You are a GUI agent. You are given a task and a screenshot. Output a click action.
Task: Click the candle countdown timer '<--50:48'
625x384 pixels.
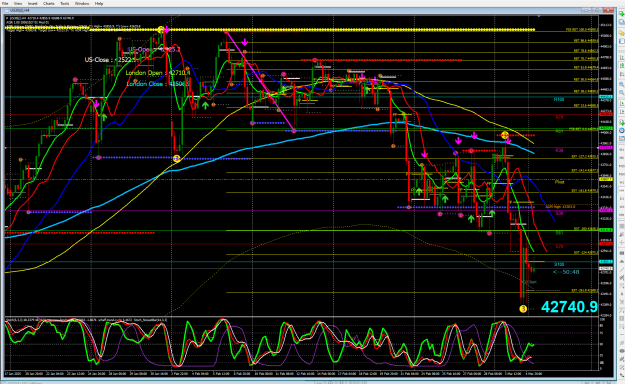[x=566, y=272]
